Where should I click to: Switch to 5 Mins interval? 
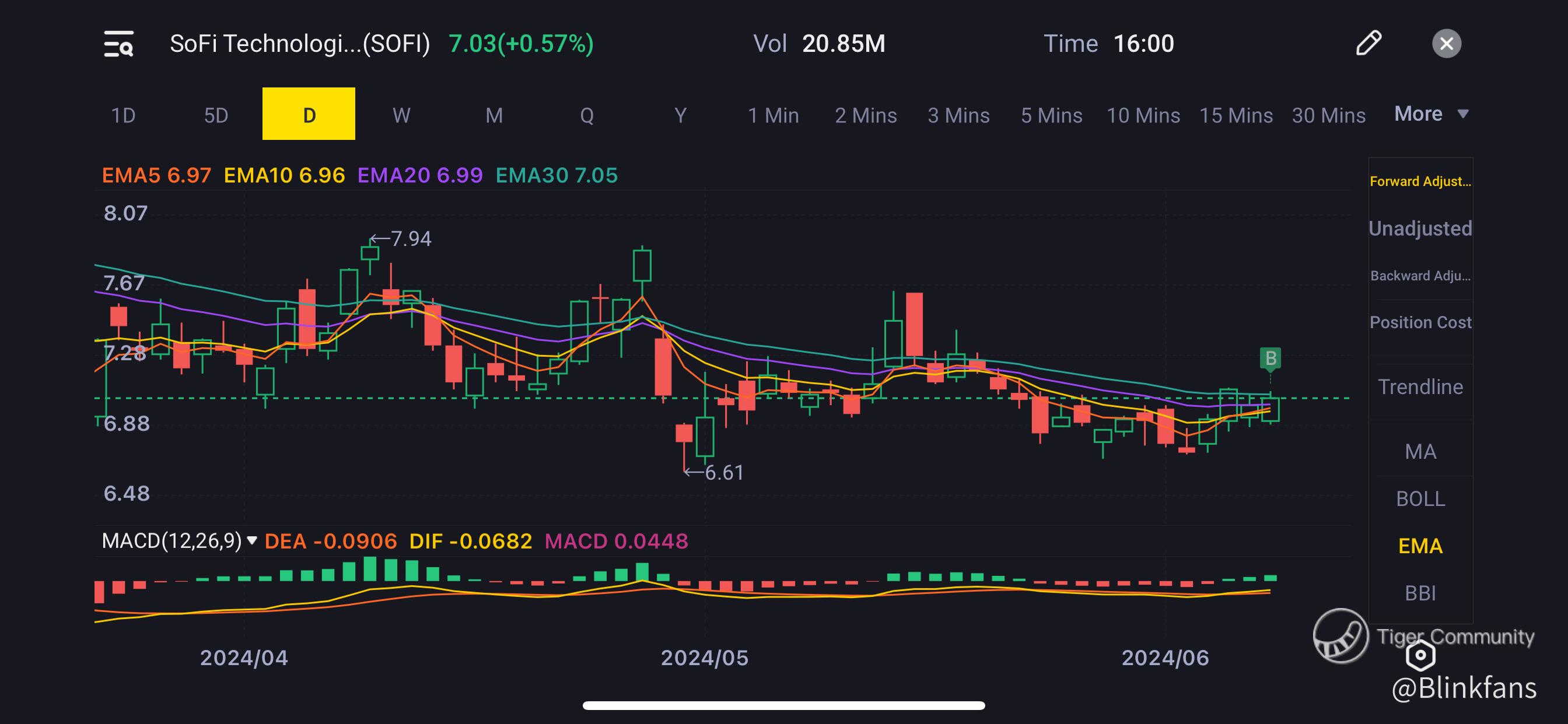tap(1051, 115)
